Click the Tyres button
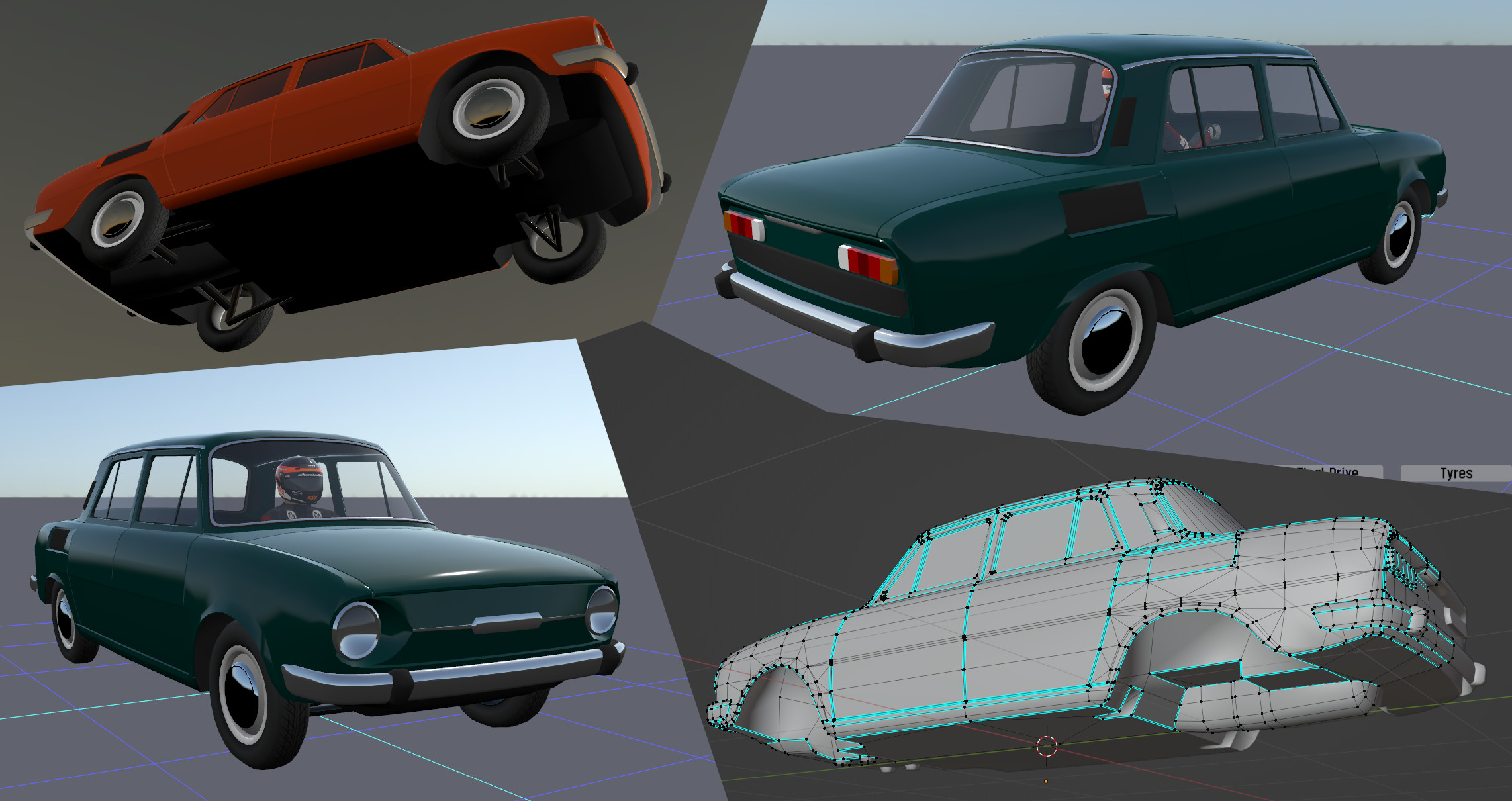The height and width of the screenshot is (801, 1512). (x=1455, y=473)
